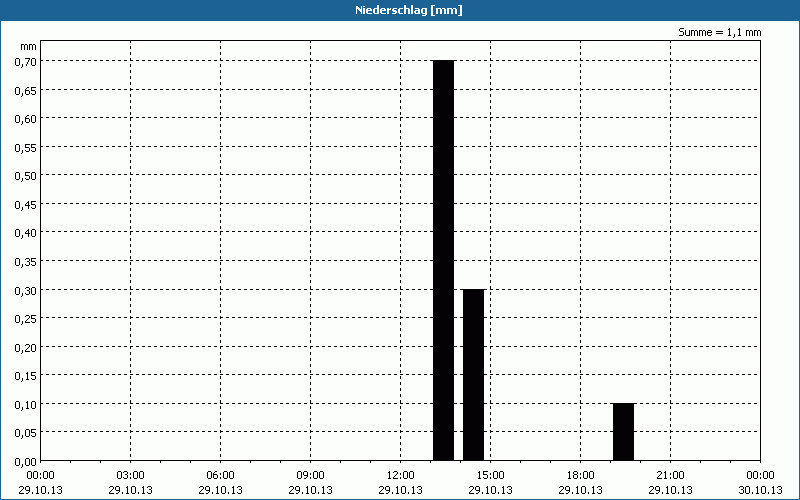Click the 0,00 y-axis value

tap(26, 461)
